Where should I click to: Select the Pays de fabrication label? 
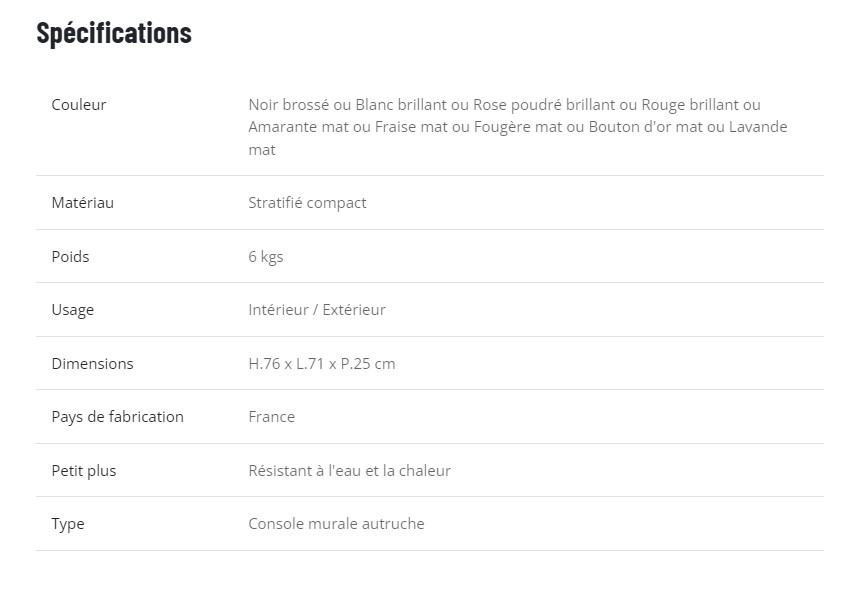tap(118, 417)
